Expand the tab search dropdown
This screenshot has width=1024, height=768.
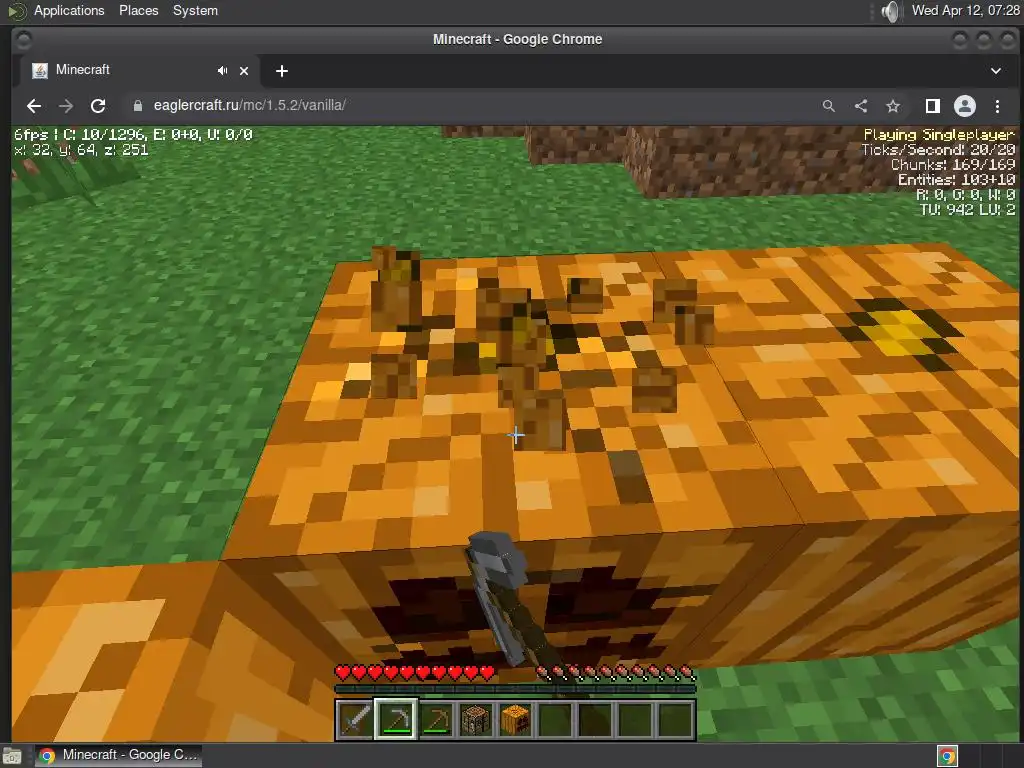click(996, 71)
